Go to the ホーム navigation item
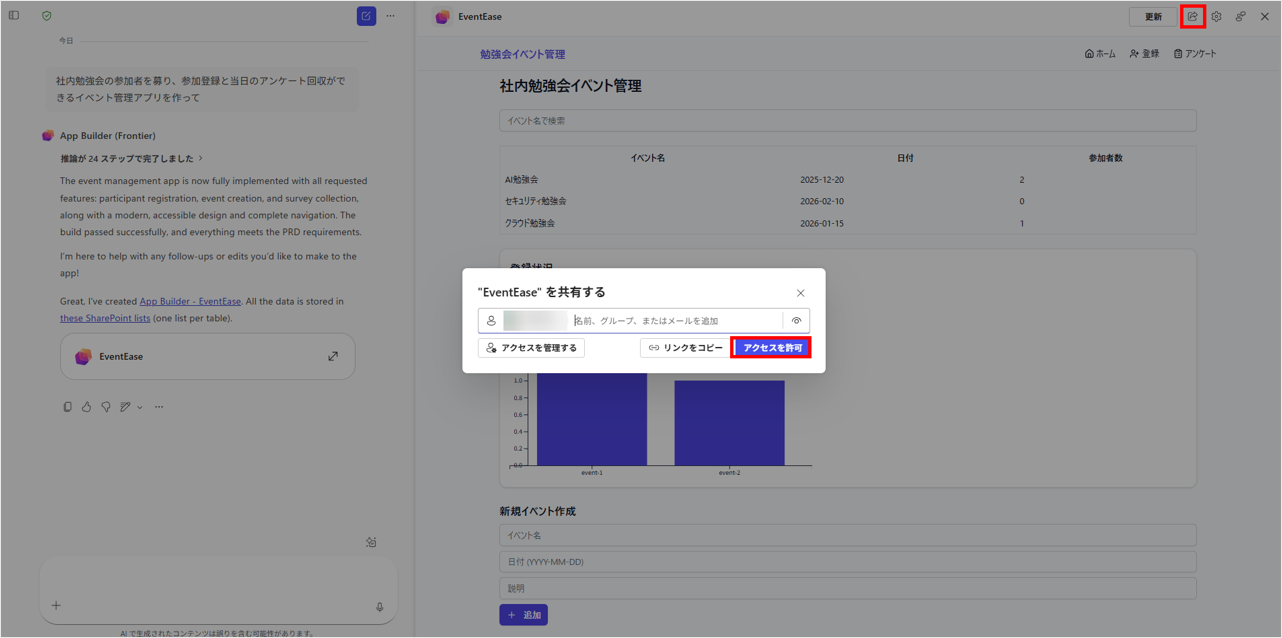Image resolution: width=1282 pixels, height=638 pixels. (1100, 54)
